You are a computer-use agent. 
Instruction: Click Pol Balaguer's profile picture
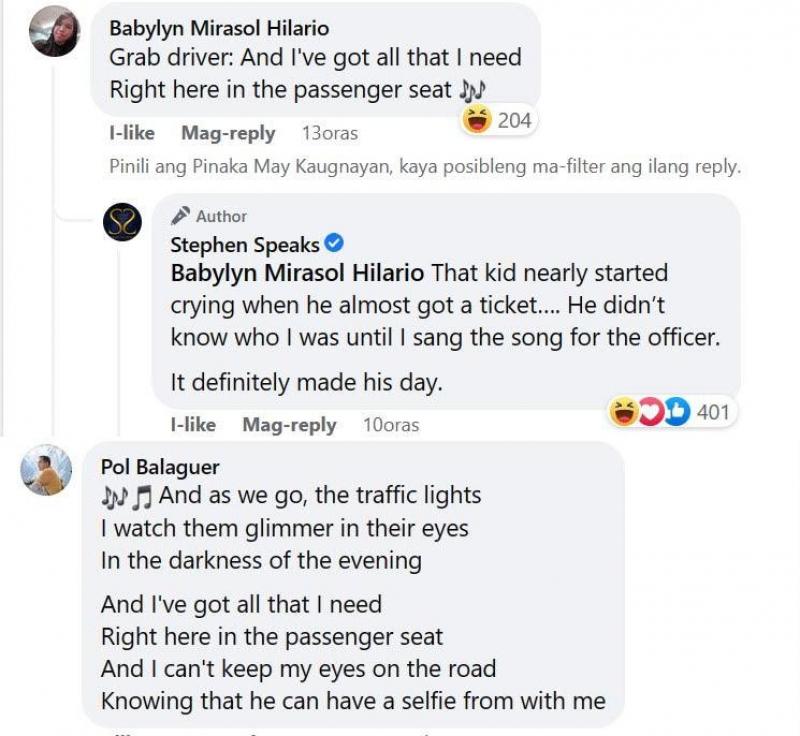coord(47,470)
